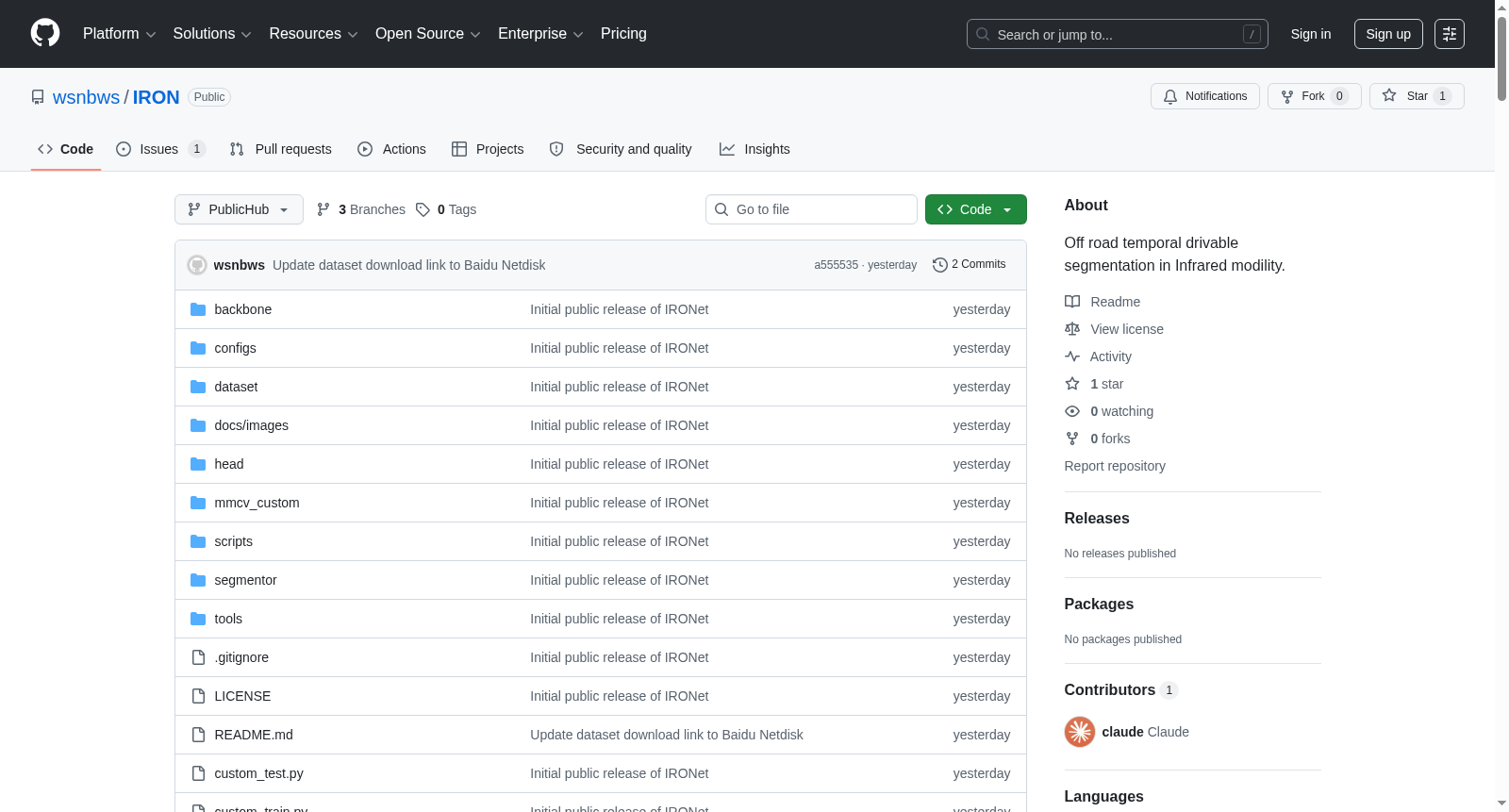Click the star icon next to 1 star
Screen dimensions: 1509x812
pos(1072,384)
